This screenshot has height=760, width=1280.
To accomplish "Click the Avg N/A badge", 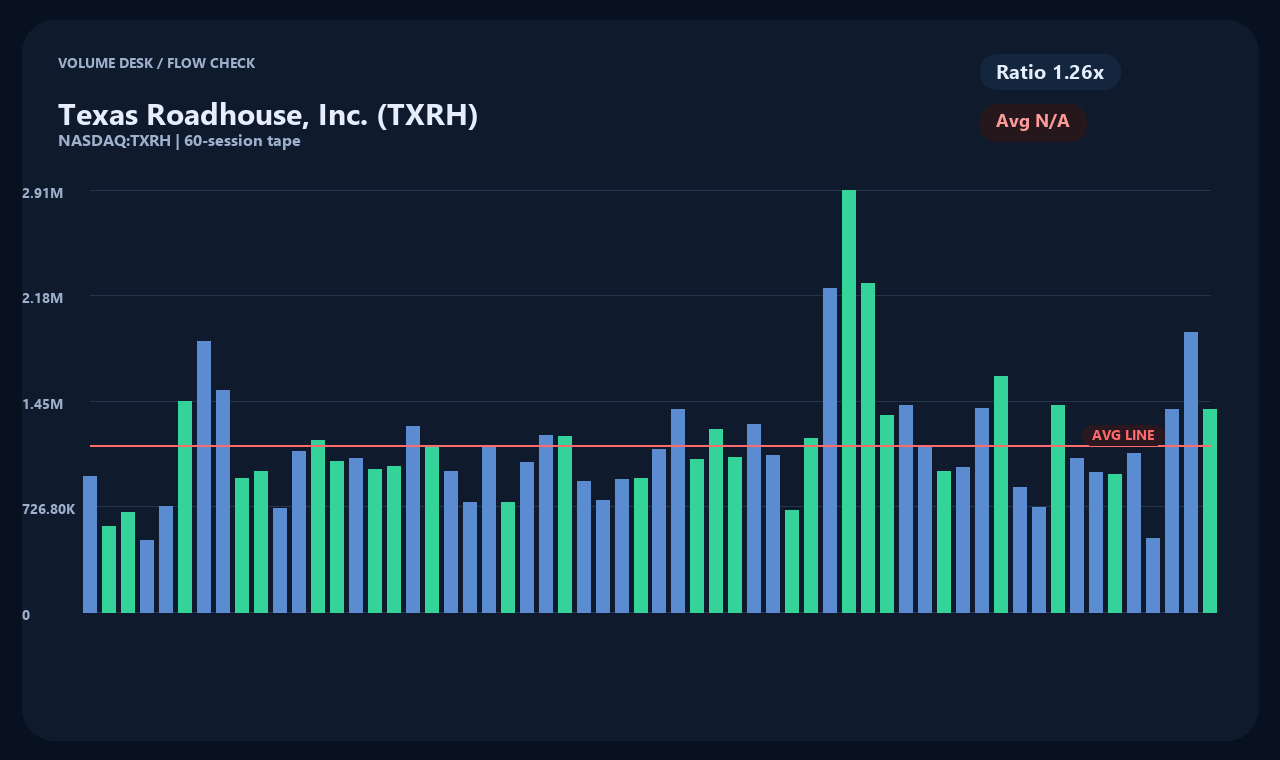I will (x=1033, y=122).
